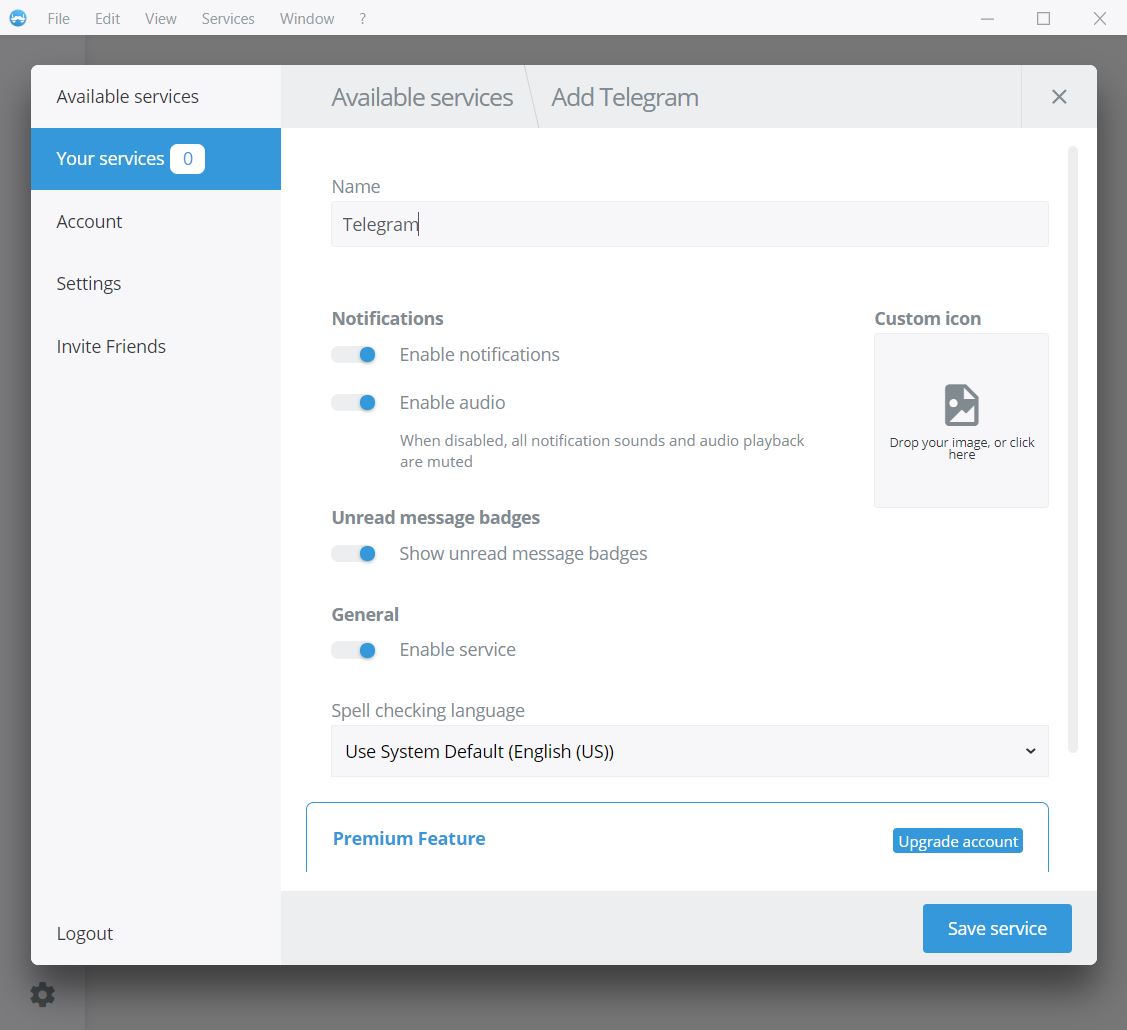Open the View menu
1127x1030 pixels.
160,19
